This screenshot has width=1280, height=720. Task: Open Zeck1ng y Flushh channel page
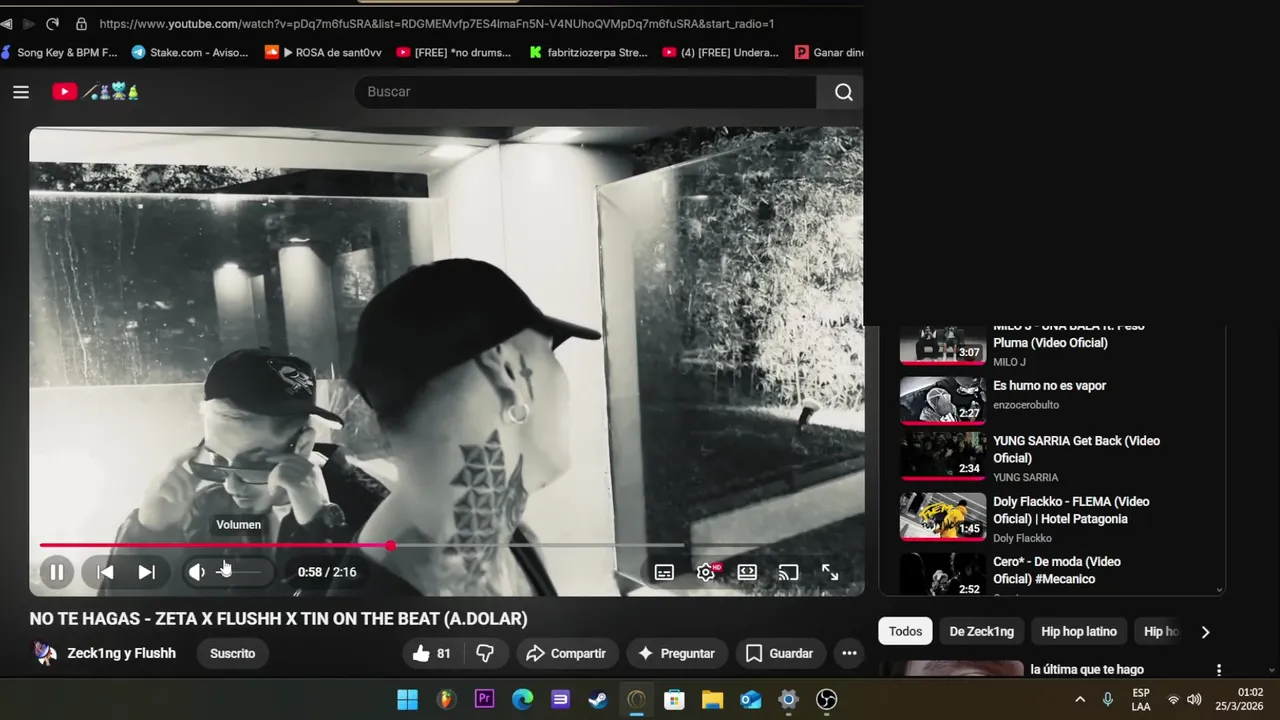pyautogui.click(x=121, y=653)
